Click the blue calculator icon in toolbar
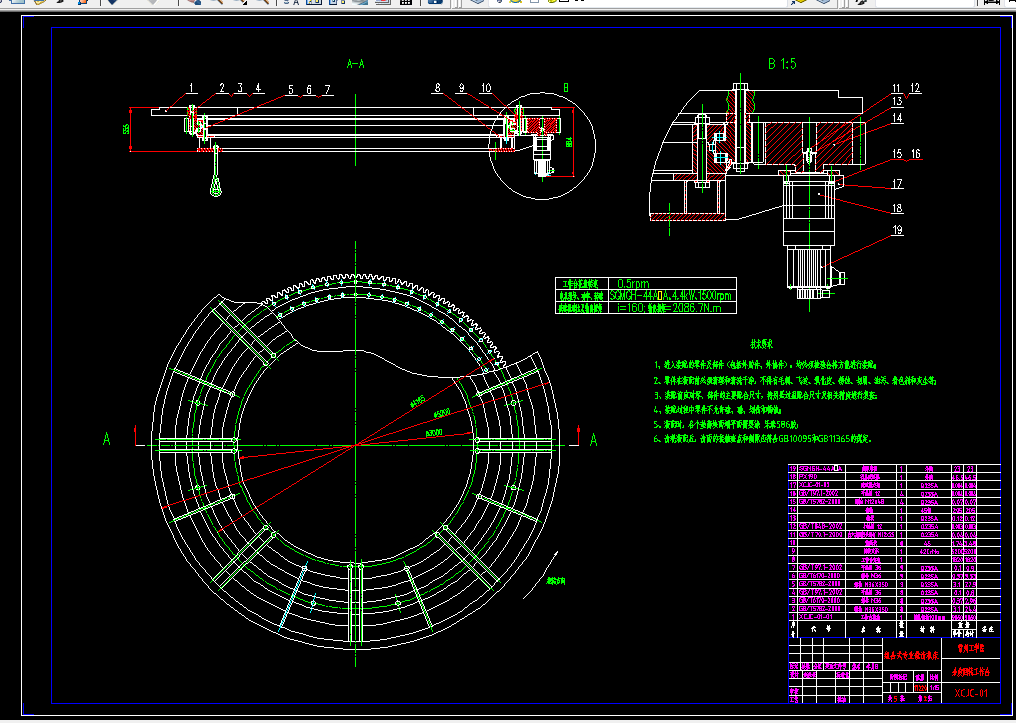Screen dimensions: 1016x723 click(435, 3)
